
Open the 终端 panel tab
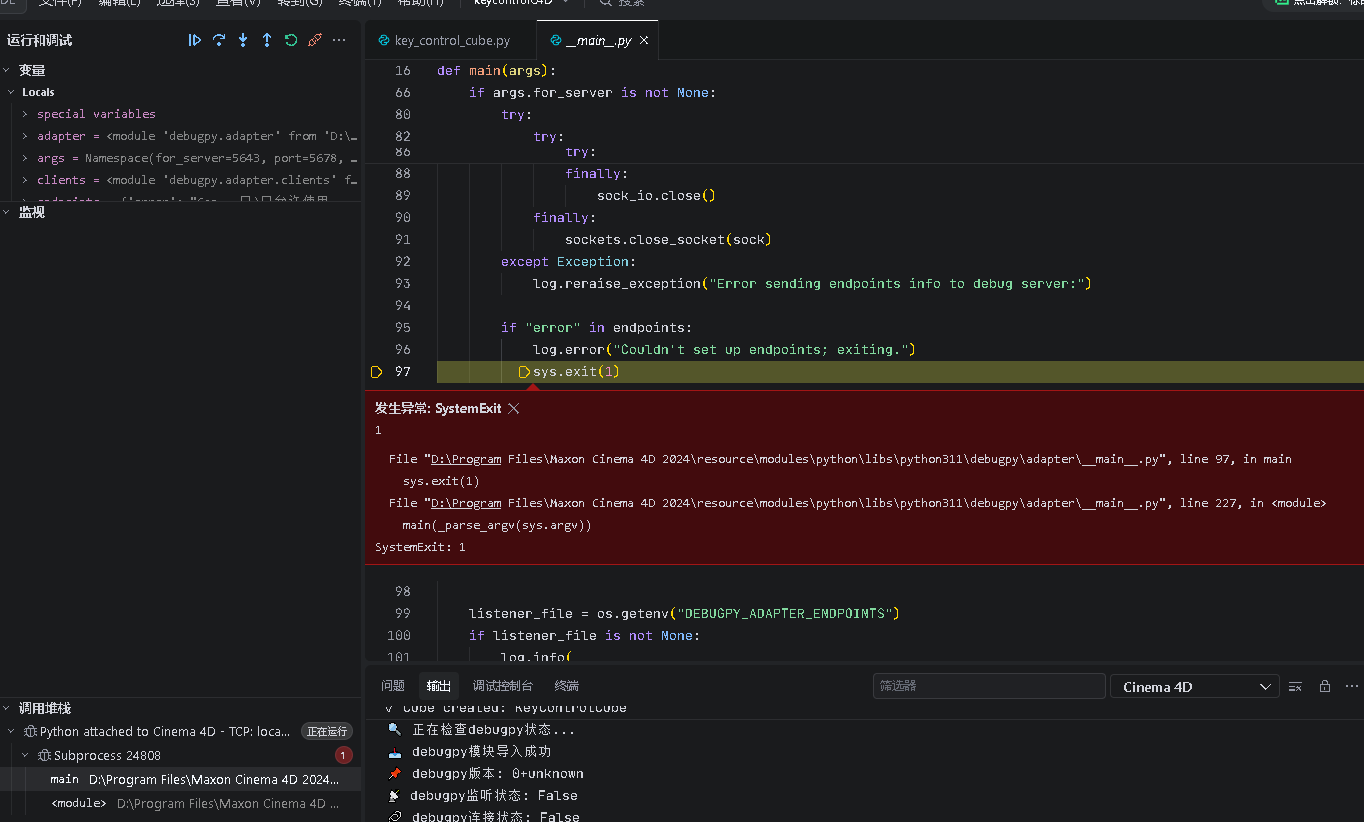567,686
